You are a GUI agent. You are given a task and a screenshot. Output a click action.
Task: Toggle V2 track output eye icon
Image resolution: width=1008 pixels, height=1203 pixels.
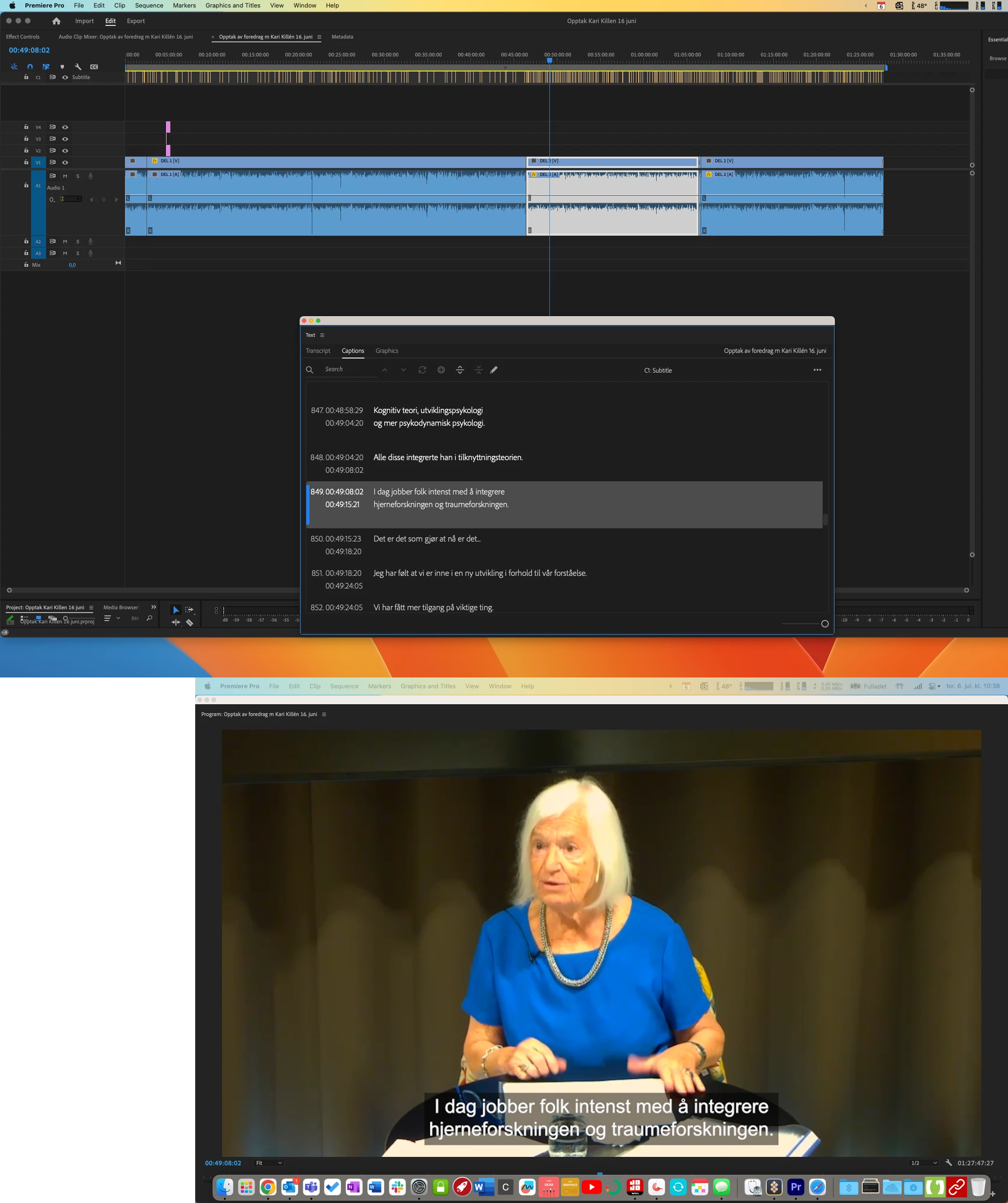pyautogui.click(x=65, y=151)
